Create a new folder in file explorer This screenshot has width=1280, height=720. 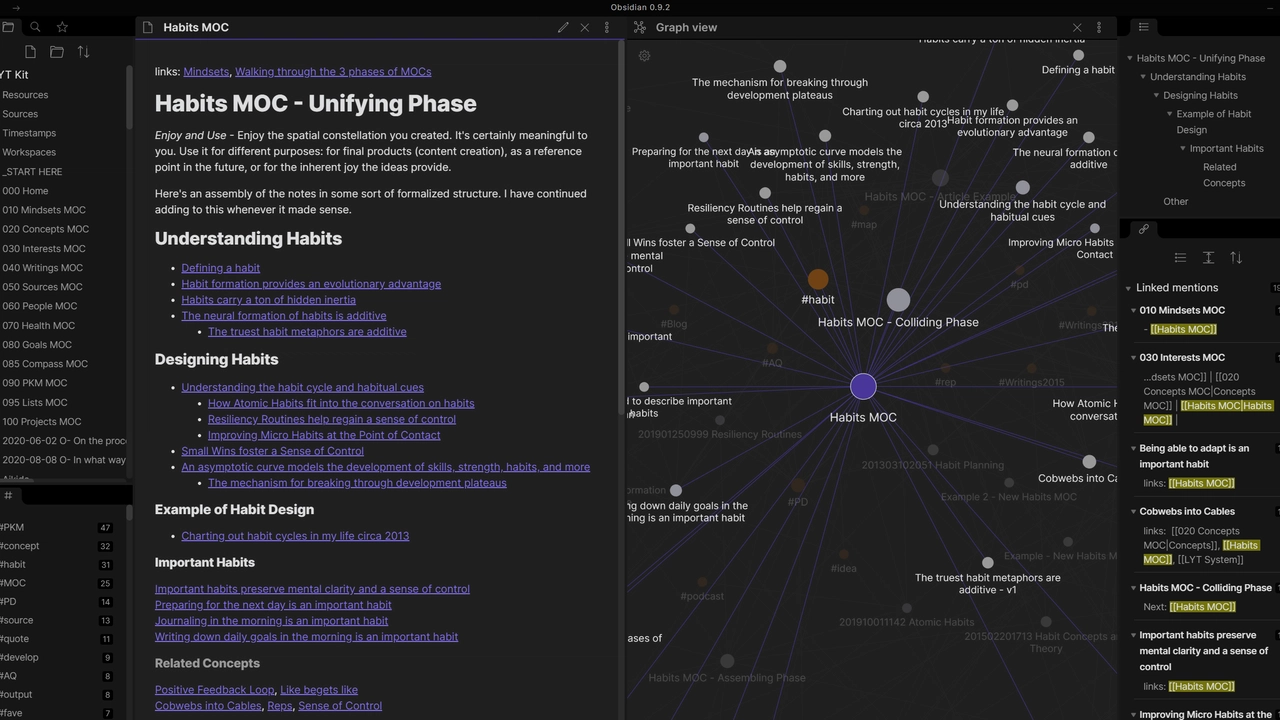[57, 52]
